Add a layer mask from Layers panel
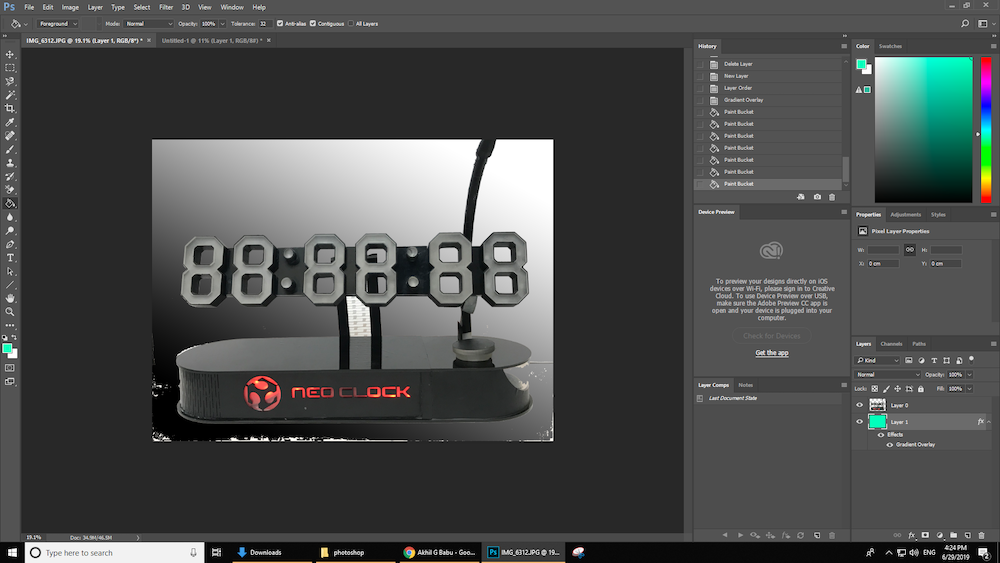 click(x=925, y=536)
